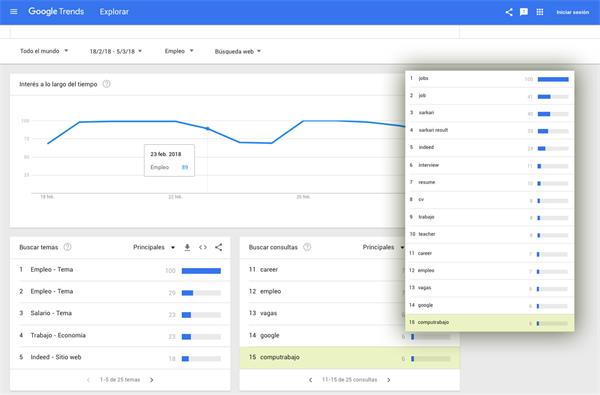This screenshot has width=600, height=395.
Task: Click the sarkari entry ranked 3 in overlay
Action: point(489,113)
